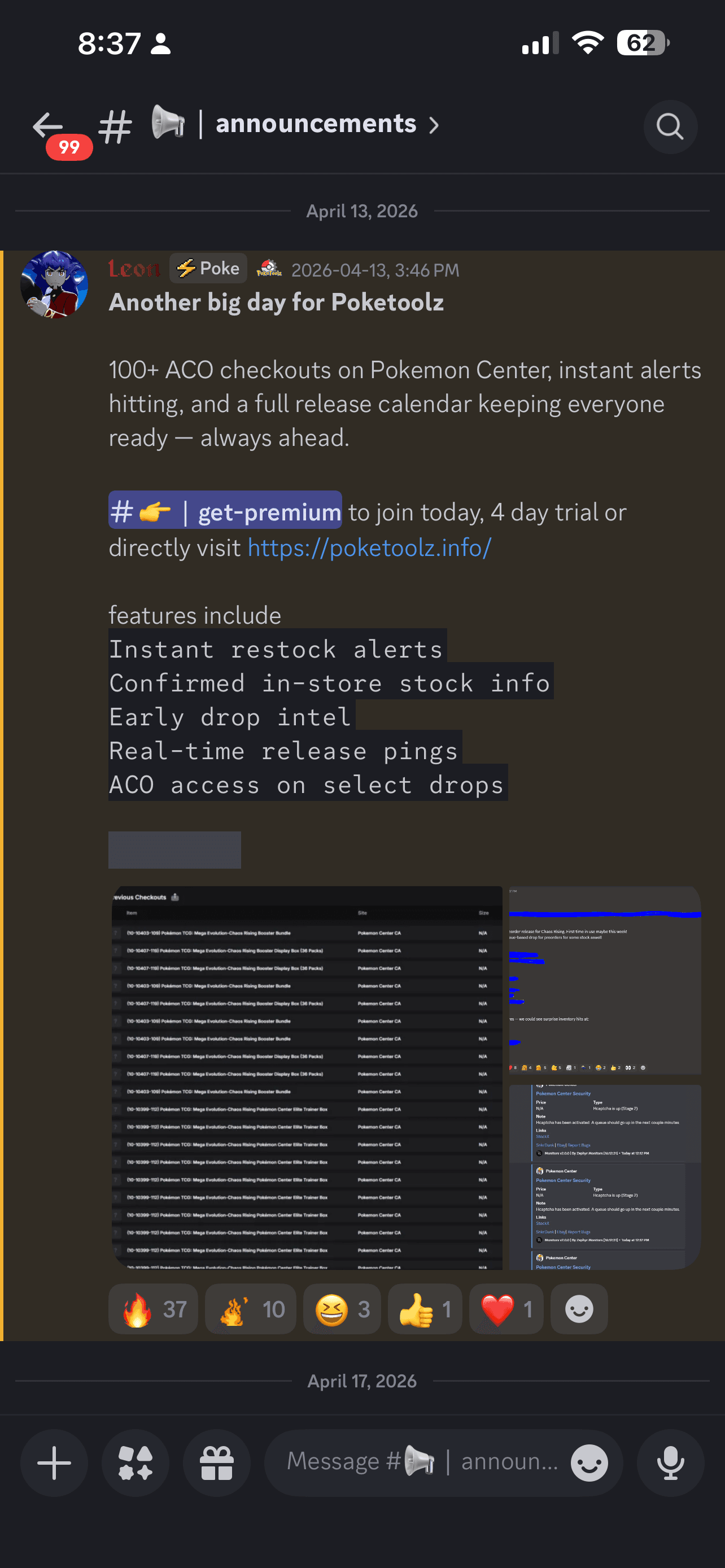Tap the features include text

point(195,615)
